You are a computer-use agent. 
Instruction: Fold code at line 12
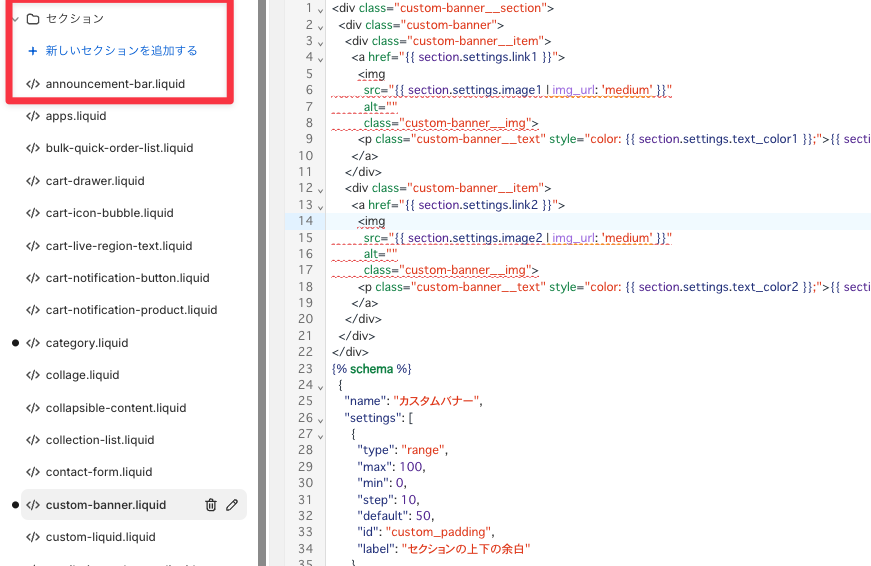(x=321, y=190)
